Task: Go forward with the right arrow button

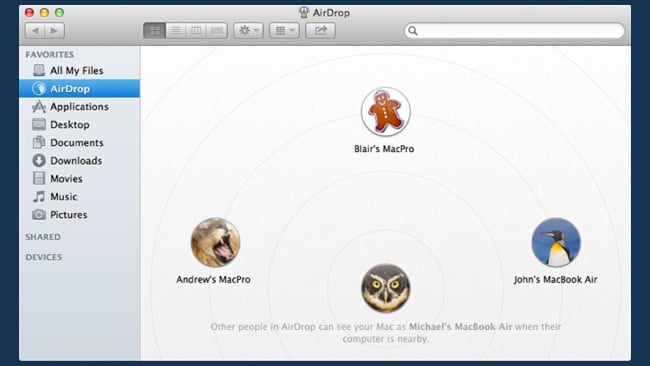Action: (x=55, y=31)
